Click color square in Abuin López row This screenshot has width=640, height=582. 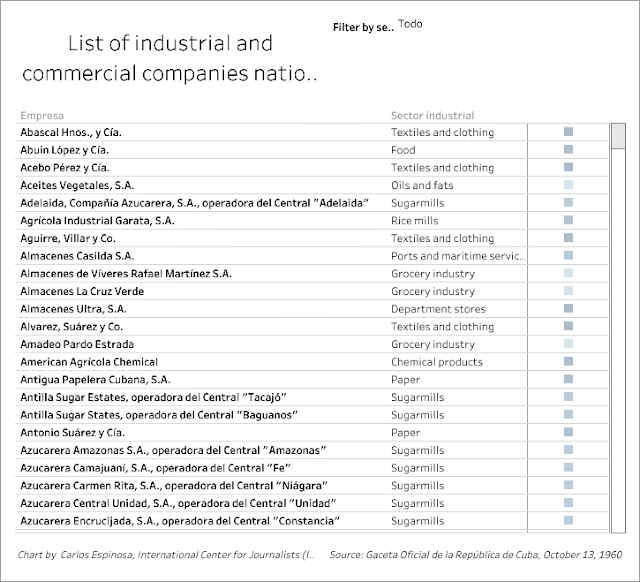point(568,149)
